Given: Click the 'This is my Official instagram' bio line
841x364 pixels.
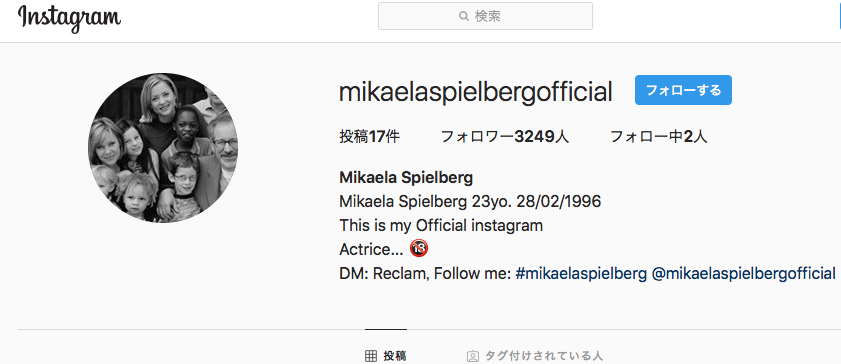Looking at the screenshot, I should pyautogui.click(x=441, y=225).
